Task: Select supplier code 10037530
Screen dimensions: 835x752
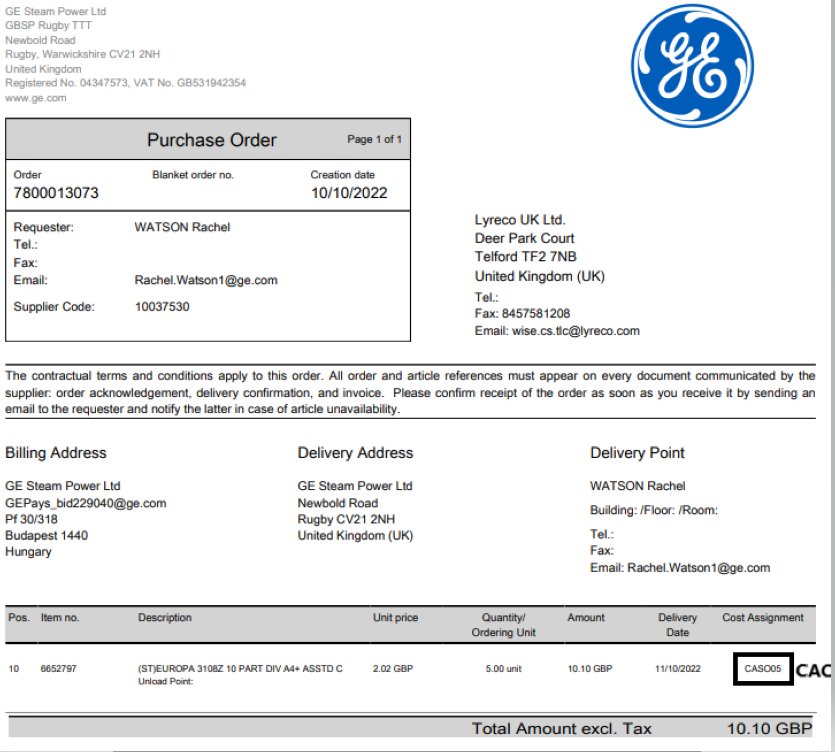Action: (162, 307)
